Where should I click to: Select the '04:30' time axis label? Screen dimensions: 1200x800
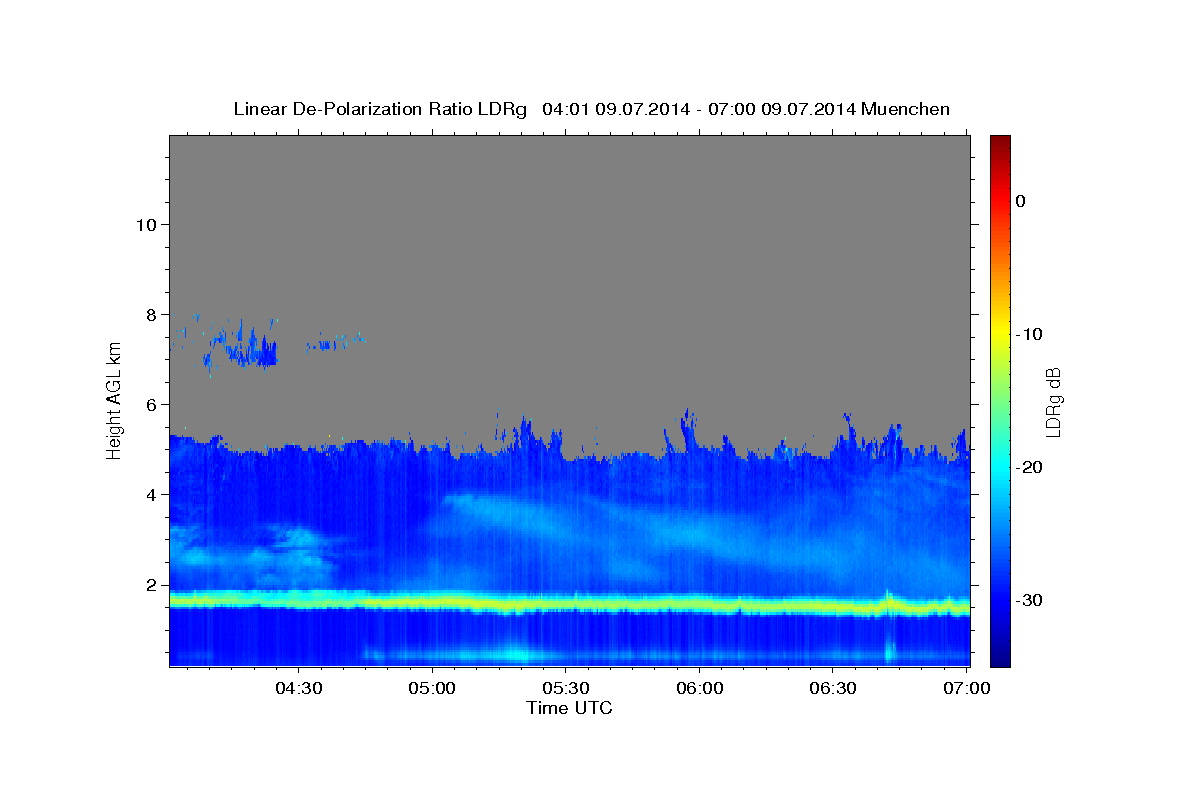(x=298, y=688)
